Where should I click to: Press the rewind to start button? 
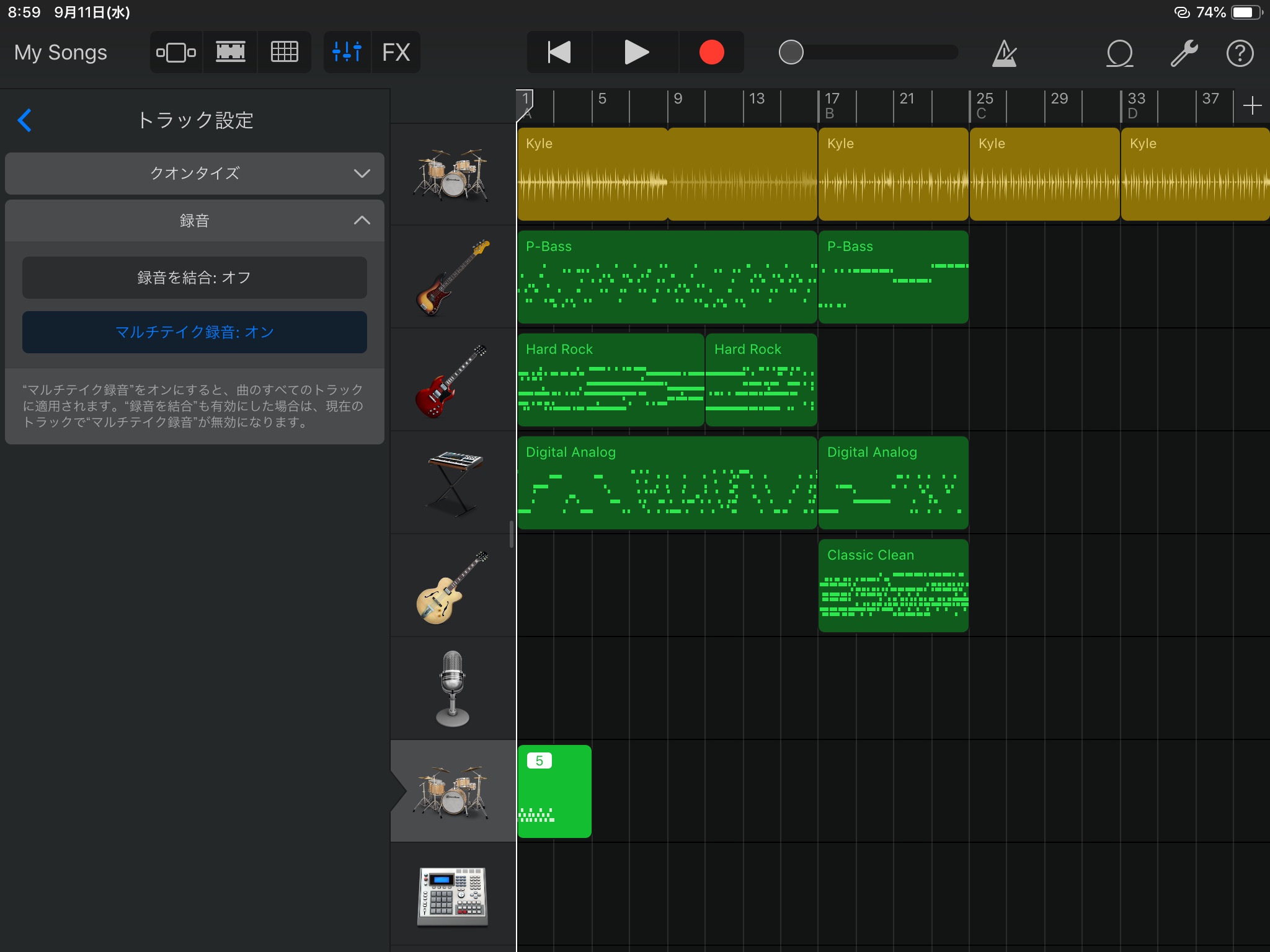click(558, 52)
